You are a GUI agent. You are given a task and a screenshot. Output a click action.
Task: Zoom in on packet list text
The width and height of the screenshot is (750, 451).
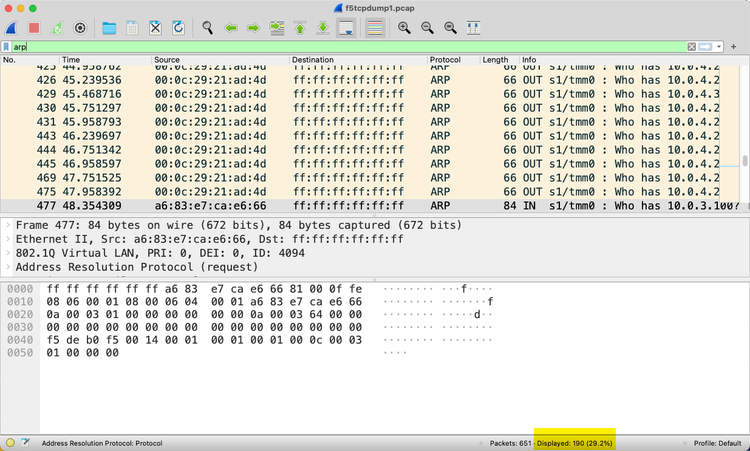[x=404, y=28]
